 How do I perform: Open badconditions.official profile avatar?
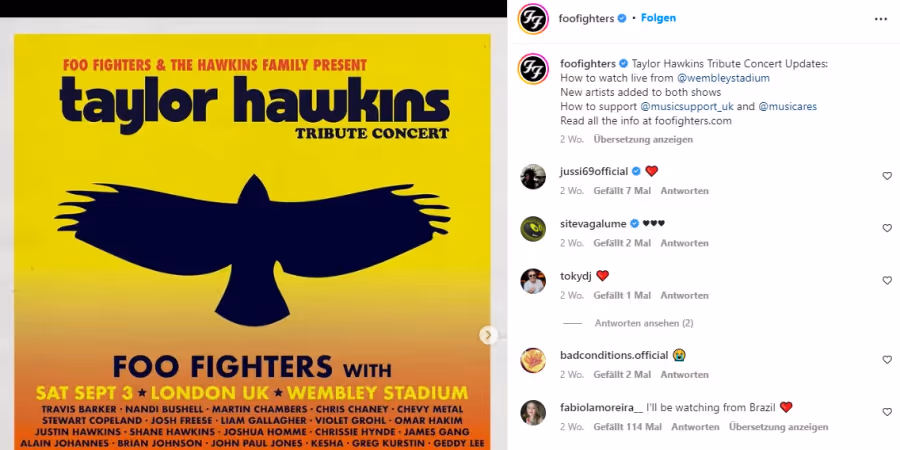[533, 360]
